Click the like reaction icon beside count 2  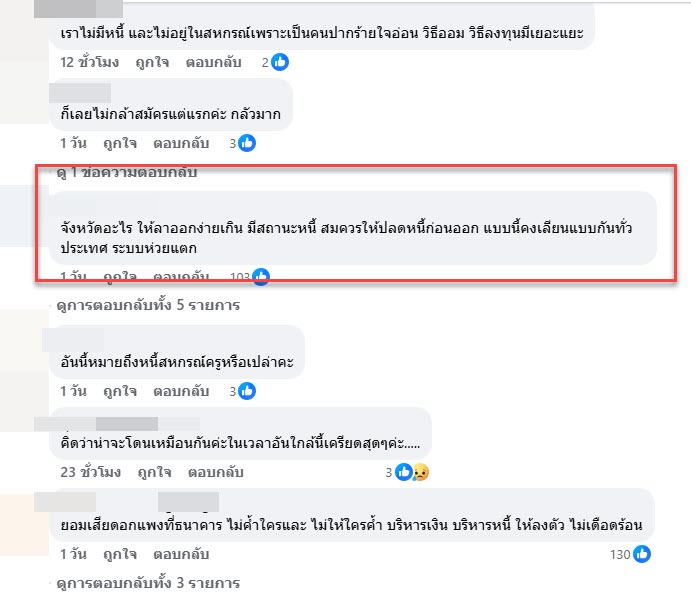tap(279, 62)
